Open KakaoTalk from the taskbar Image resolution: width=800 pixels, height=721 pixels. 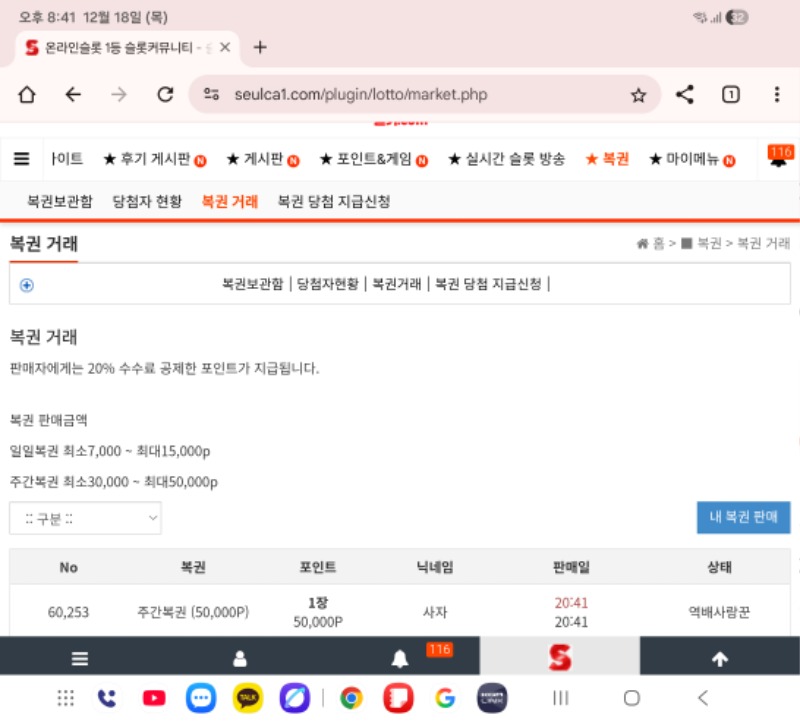click(248, 698)
